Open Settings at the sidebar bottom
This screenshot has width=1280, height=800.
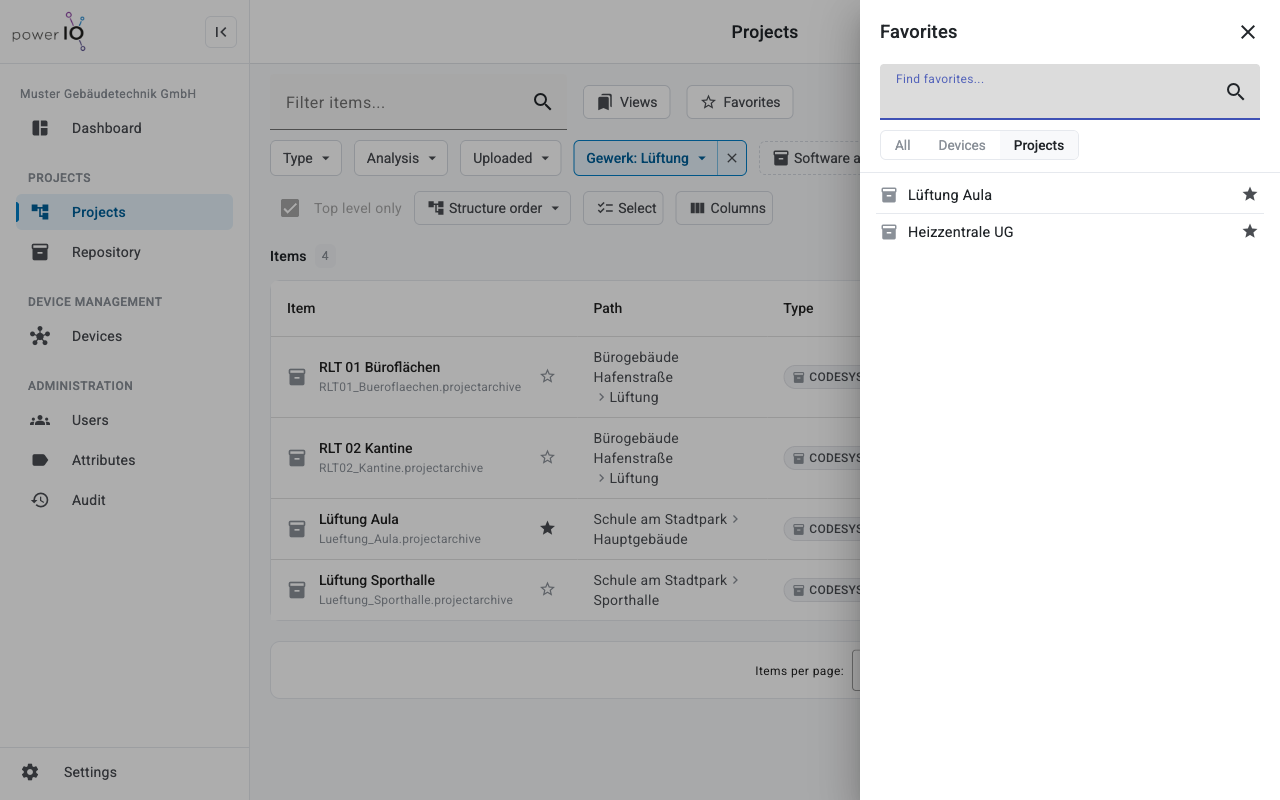[124, 772]
